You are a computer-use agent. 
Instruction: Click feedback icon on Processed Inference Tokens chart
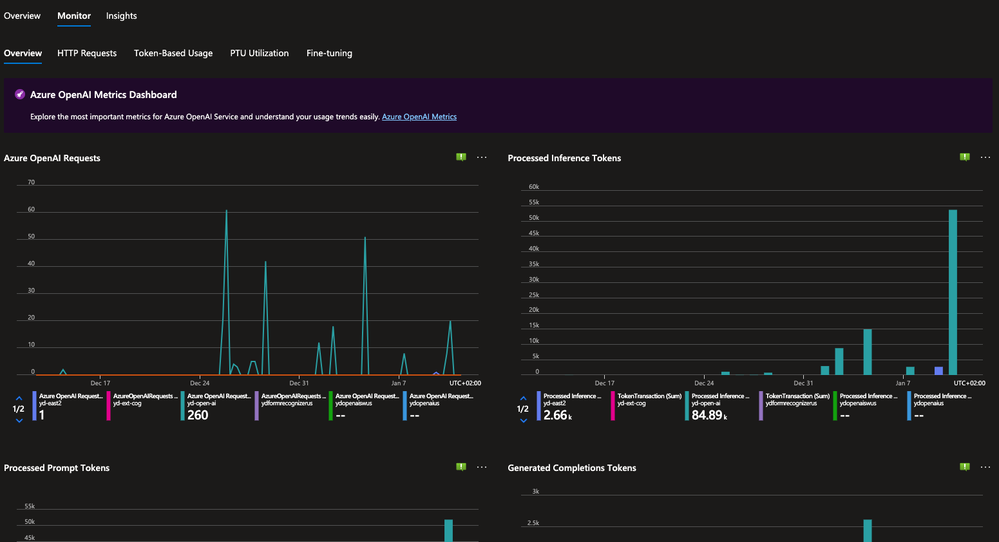(965, 157)
